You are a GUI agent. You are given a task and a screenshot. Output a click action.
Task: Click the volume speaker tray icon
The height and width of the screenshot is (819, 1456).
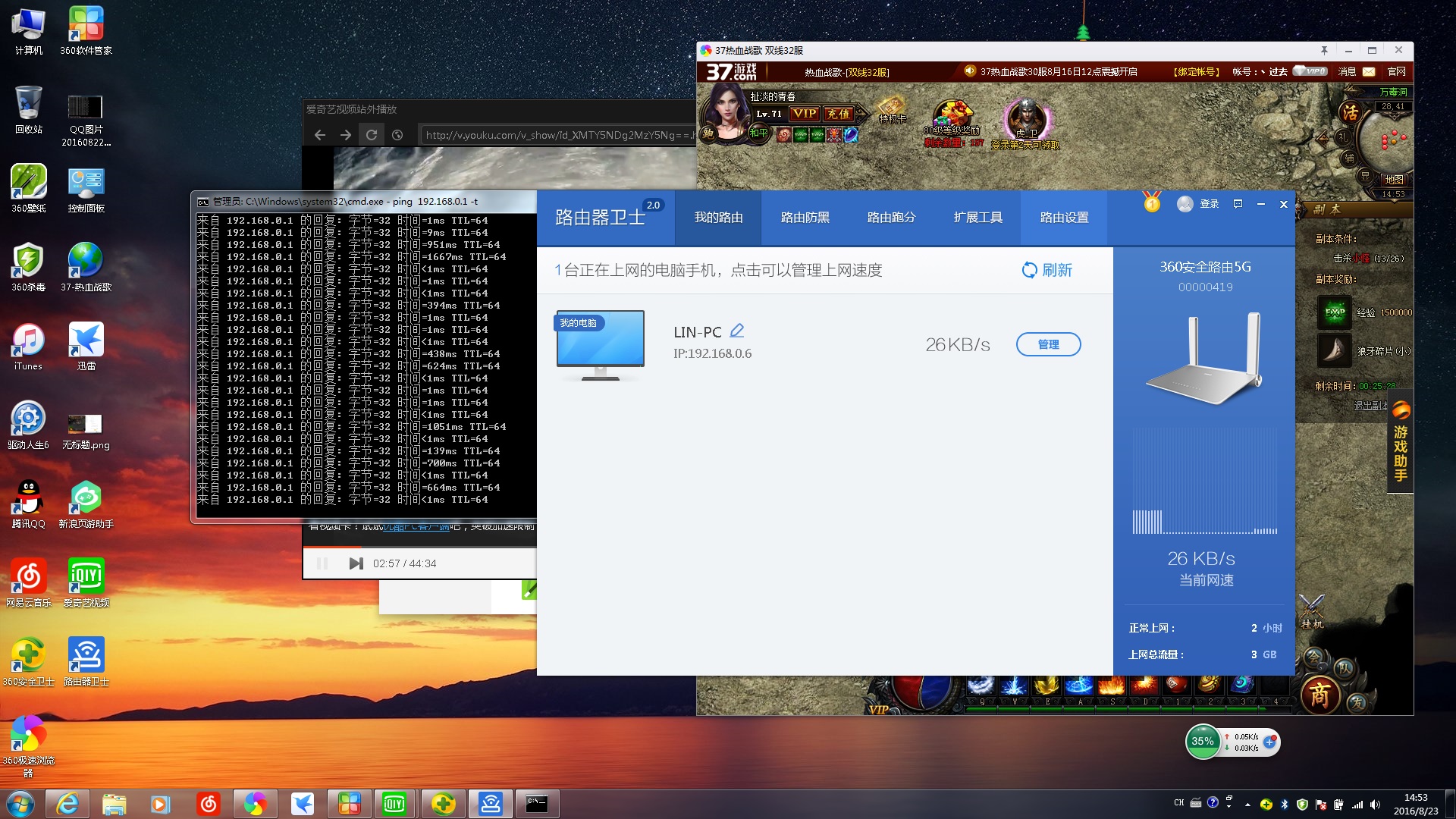coord(1375,805)
